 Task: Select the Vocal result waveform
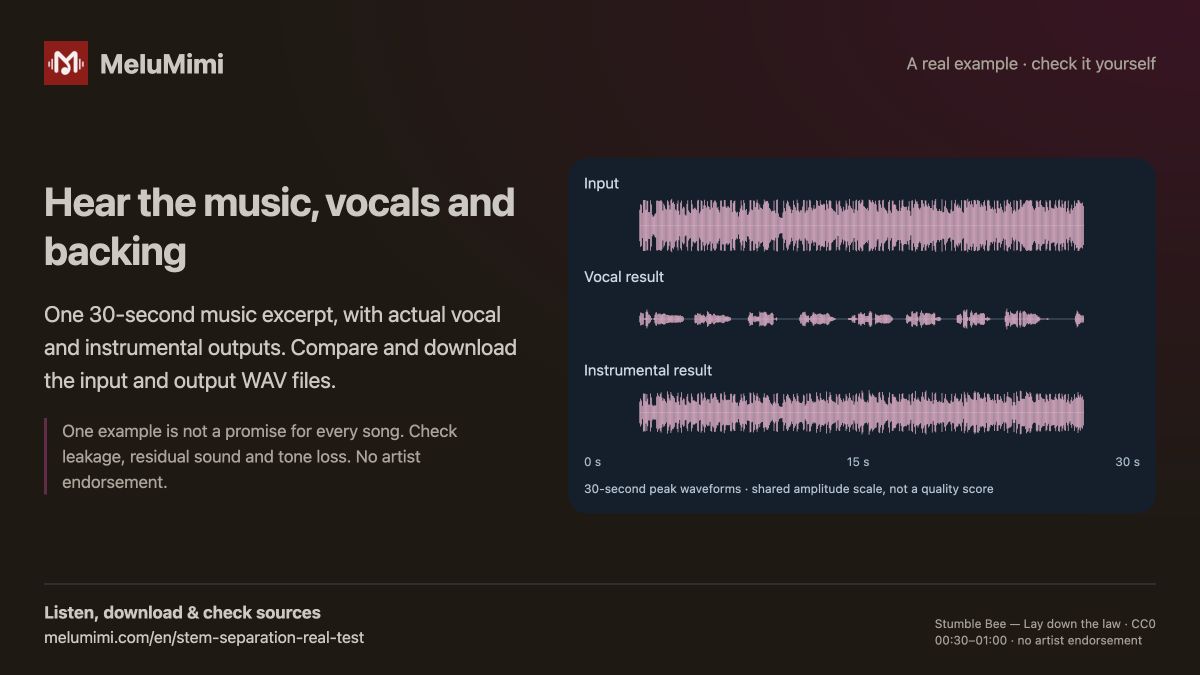click(x=861, y=319)
